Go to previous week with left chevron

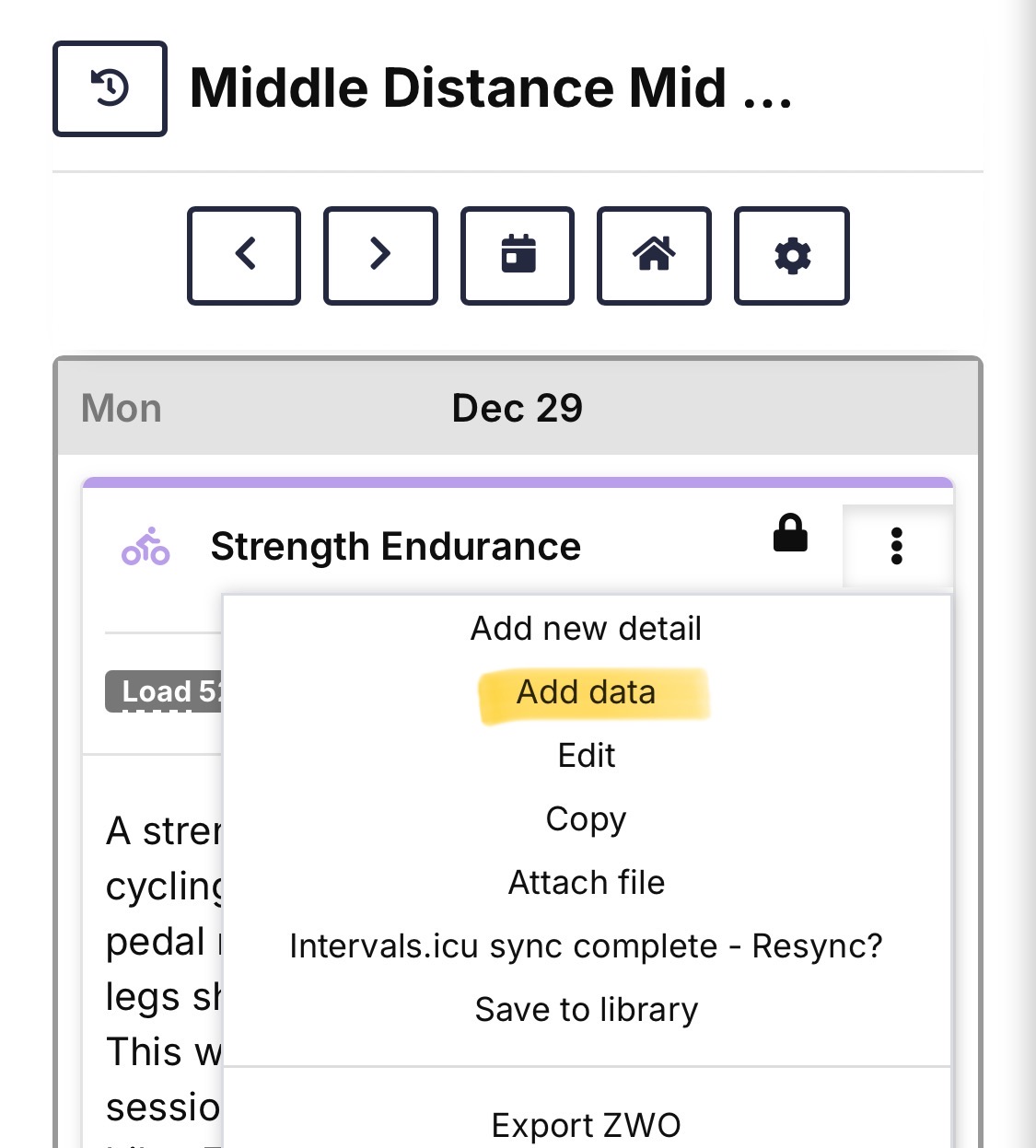coord(244,255)
